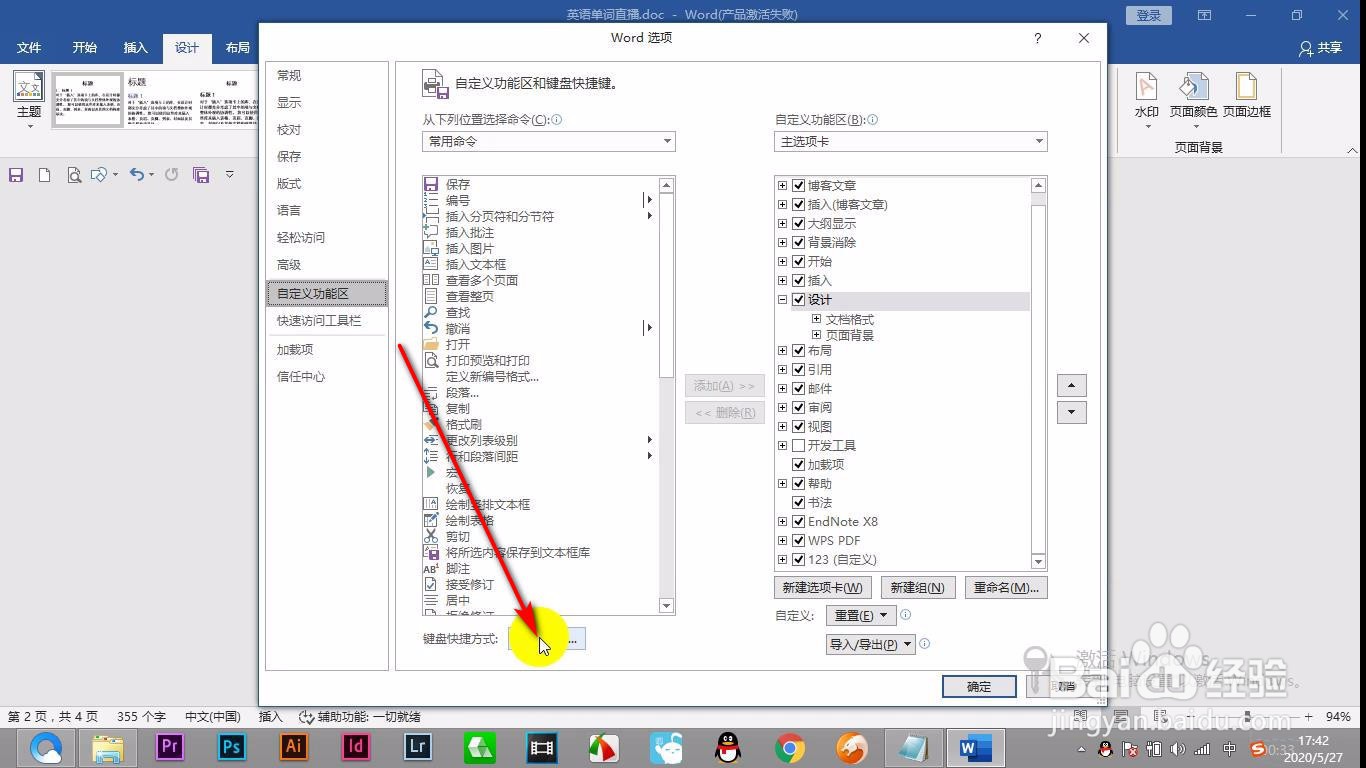The image size is (1366, 768).
Task: Click the 登录 sign-in button
Action: [x=1149, y=15]
